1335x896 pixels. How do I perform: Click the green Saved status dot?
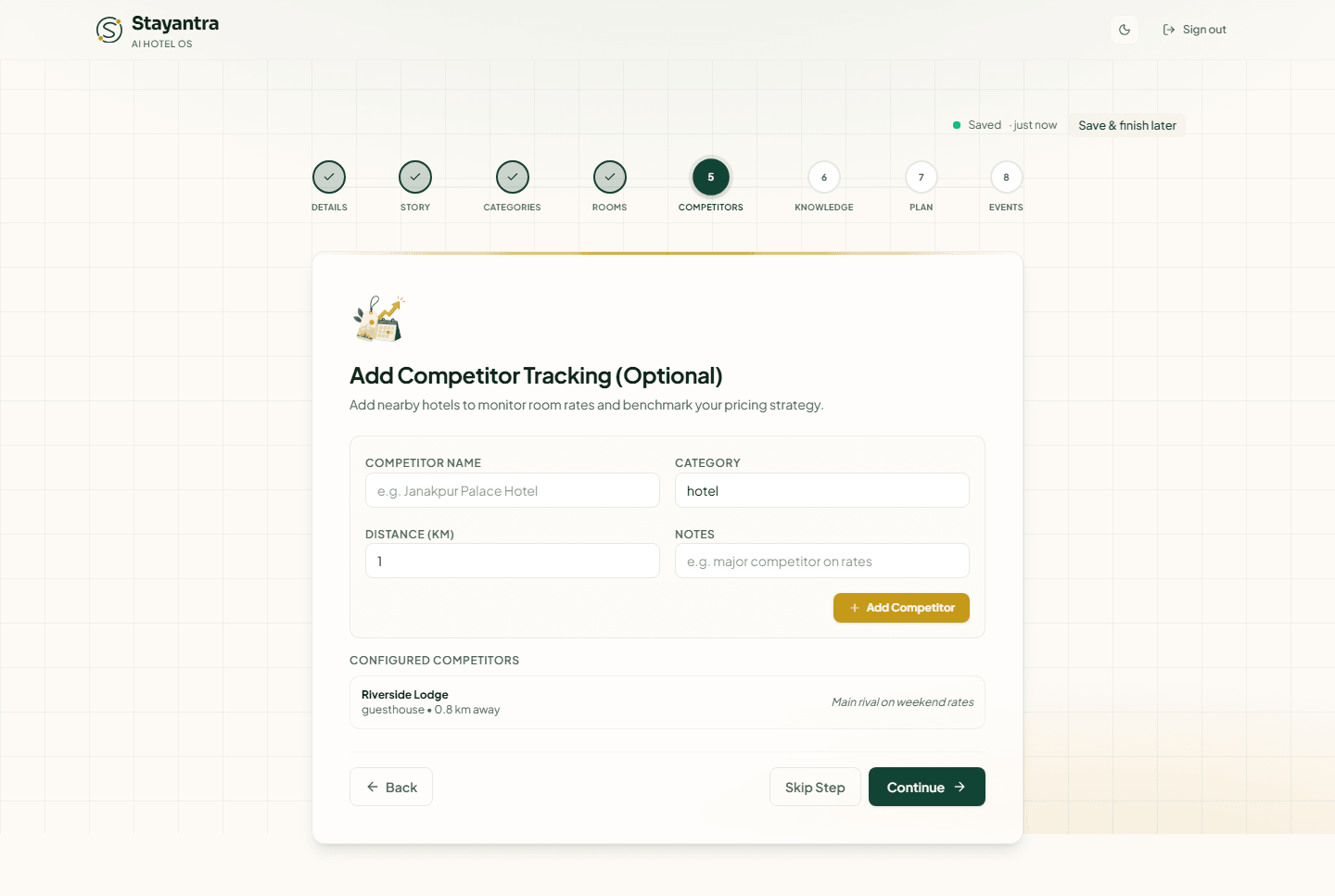957,125
